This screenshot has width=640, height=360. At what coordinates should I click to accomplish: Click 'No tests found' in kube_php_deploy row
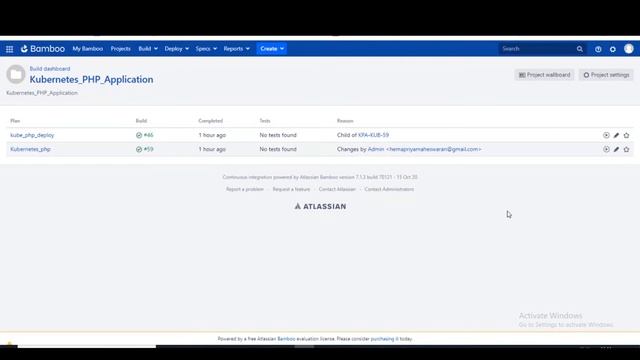278,135
